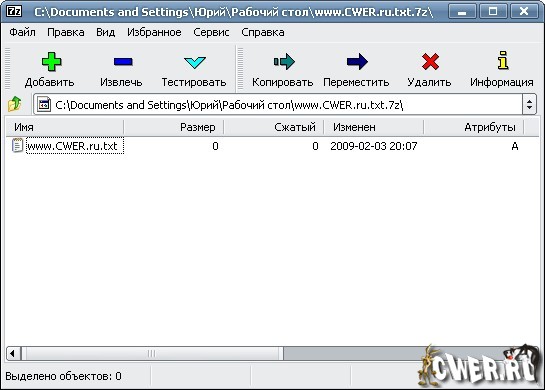The width and height of the screenshot is (545, 390).
Task: Click the date 2009-02-03 20:07
Action: [374, 146]
